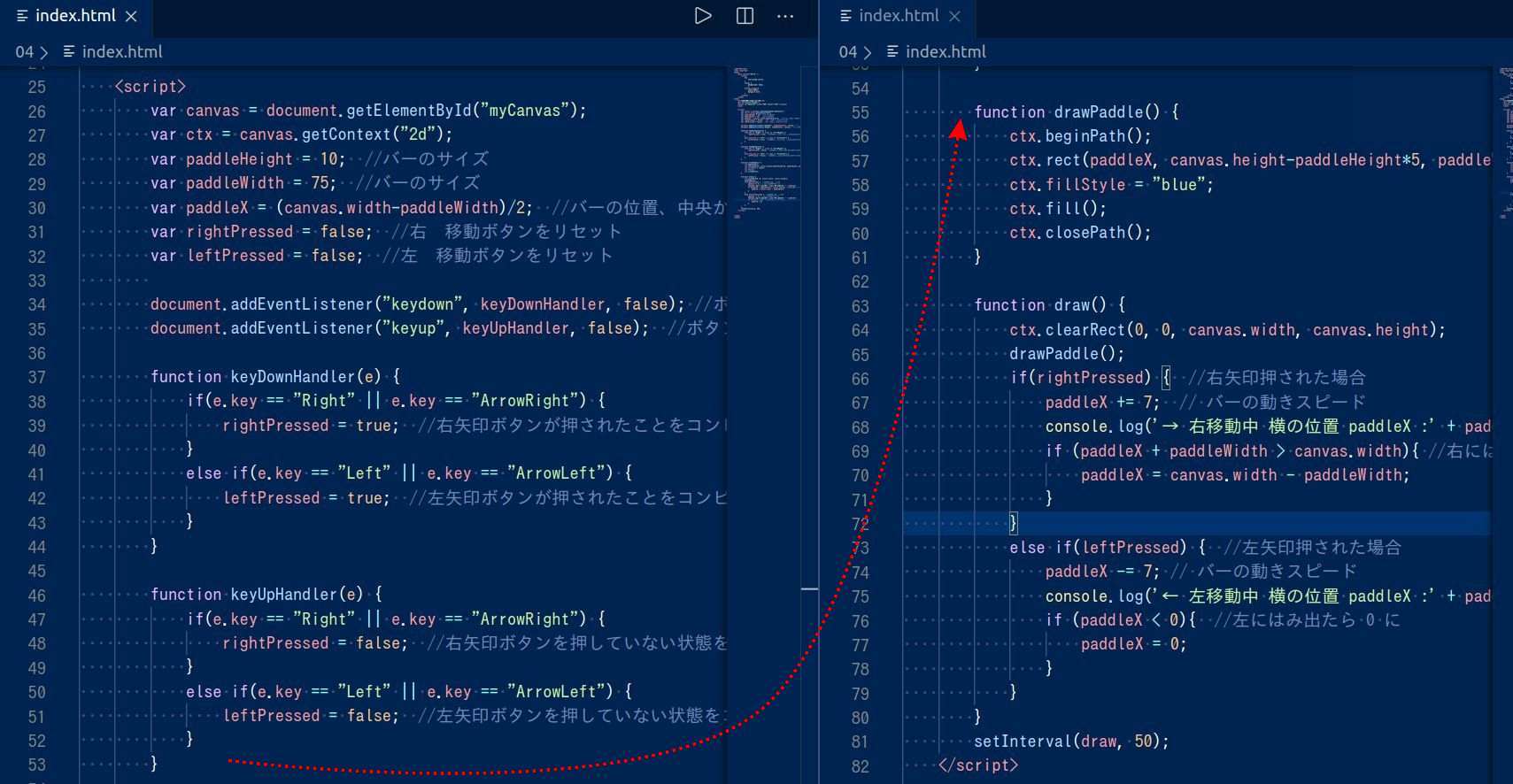1513x784 pixels.
Task: Close the left index.html tab
Action: [131, 16]
